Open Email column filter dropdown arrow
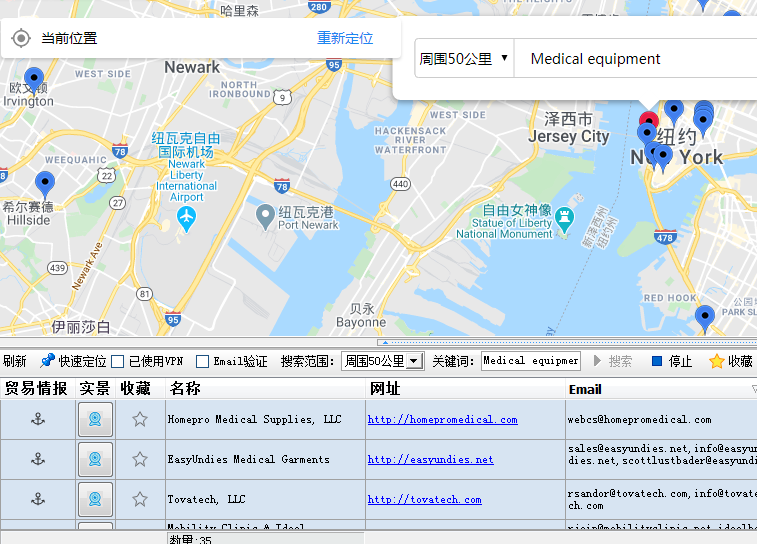Screen dimensions: 757x544 pos(754,389)
